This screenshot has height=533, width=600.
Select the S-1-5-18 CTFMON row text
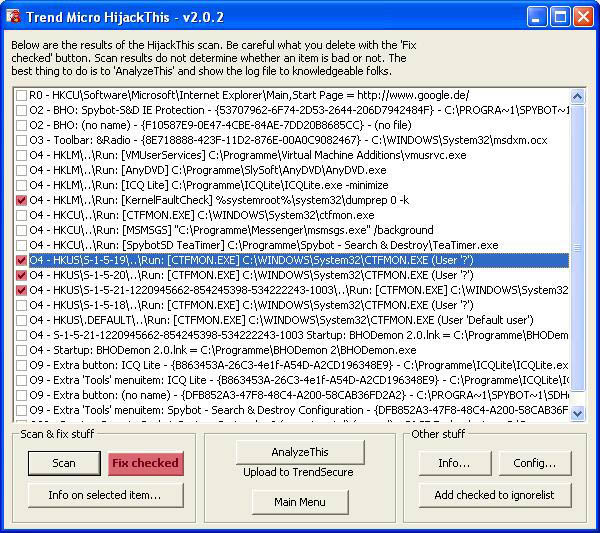(x=251, y=305)
